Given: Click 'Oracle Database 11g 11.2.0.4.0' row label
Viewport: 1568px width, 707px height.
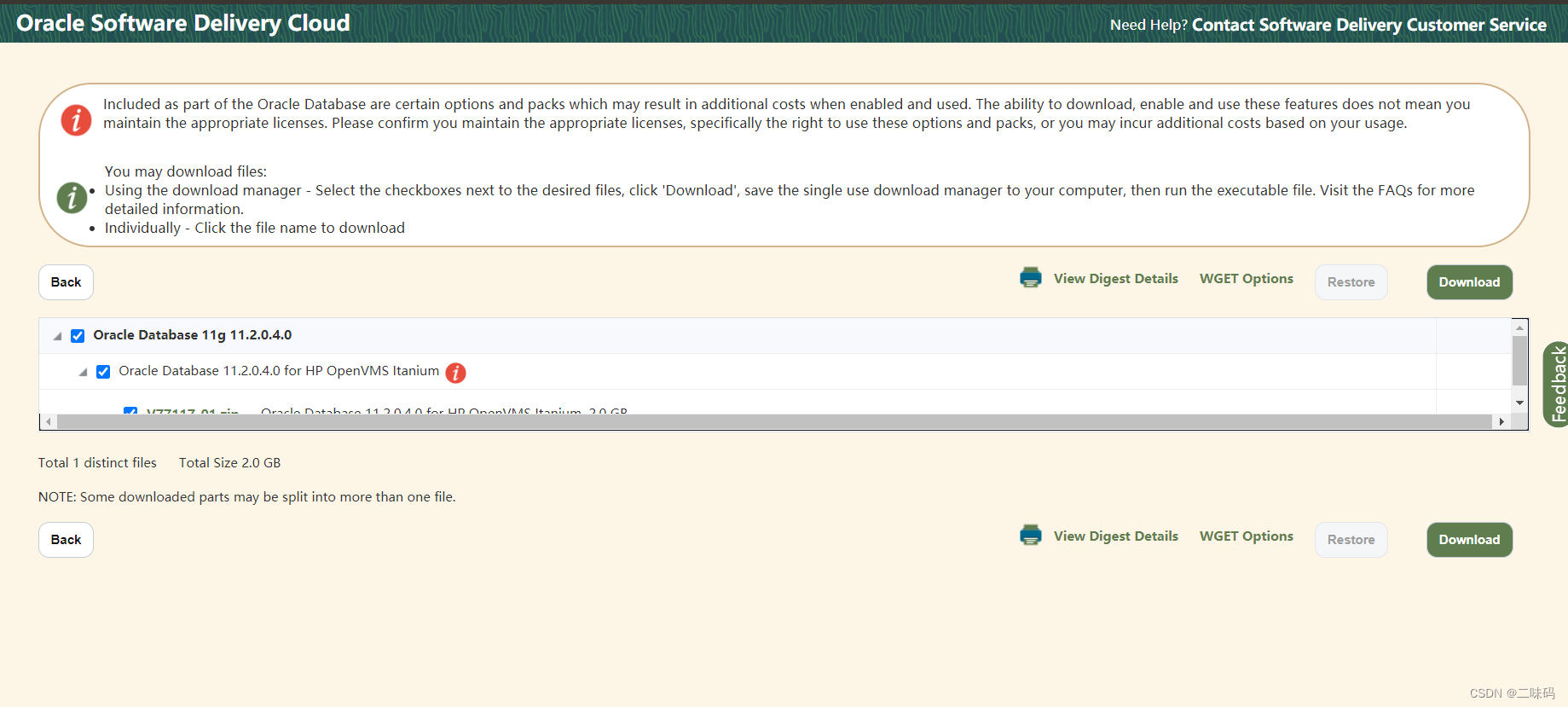Looking at the screenshot, I should tap(193, 335).
